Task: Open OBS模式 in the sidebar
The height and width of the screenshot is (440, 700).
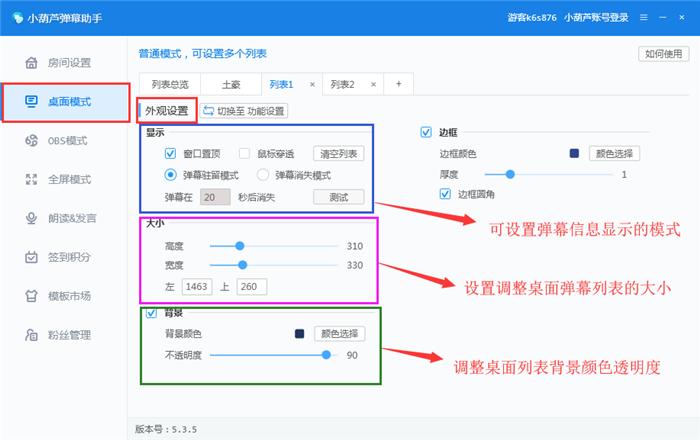Action: tap(68, 140)
